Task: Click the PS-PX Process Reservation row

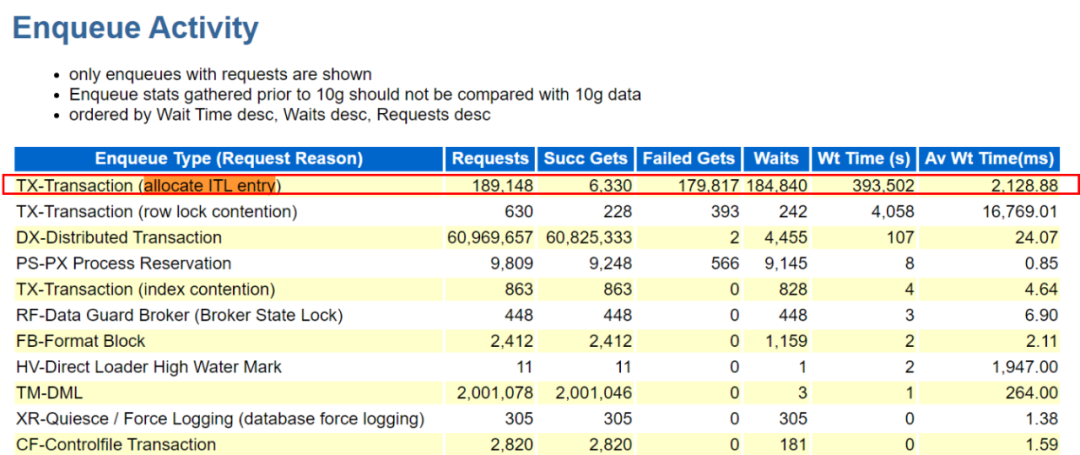Action: pyautogui.click(x=537, y=264)
